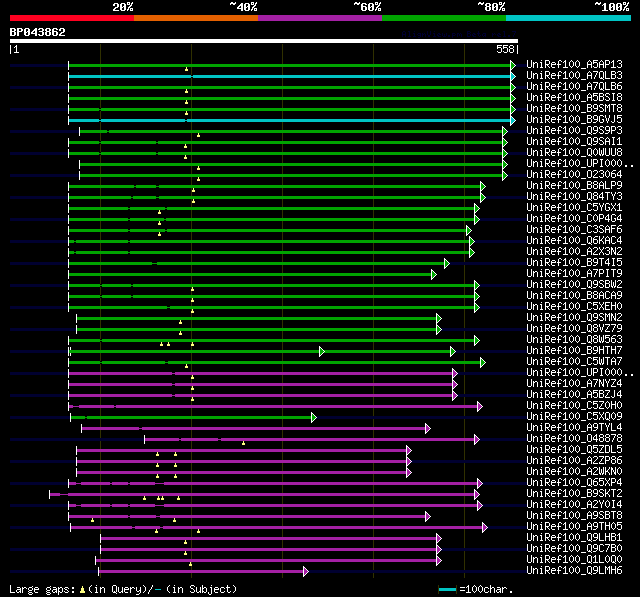Select the UniRef100_A9TH05 label
Image resolution: width=640 pixels, height=597 pixels.
(x=574, y=527)
